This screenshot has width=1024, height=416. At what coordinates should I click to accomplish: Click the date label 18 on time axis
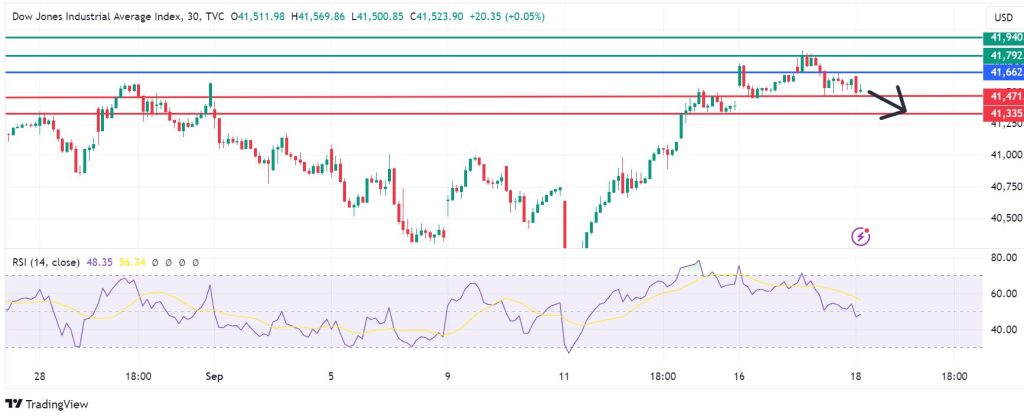[x=856, y=377]
